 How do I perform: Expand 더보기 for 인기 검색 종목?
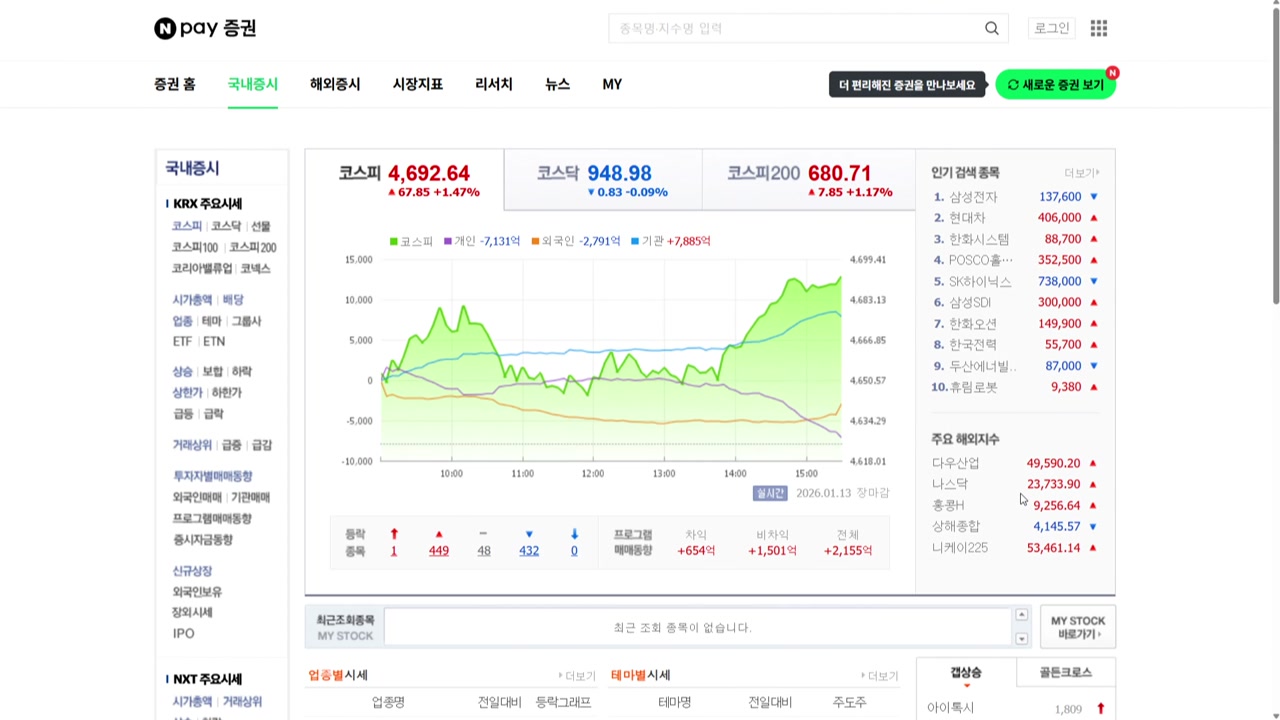[1081, 173]
